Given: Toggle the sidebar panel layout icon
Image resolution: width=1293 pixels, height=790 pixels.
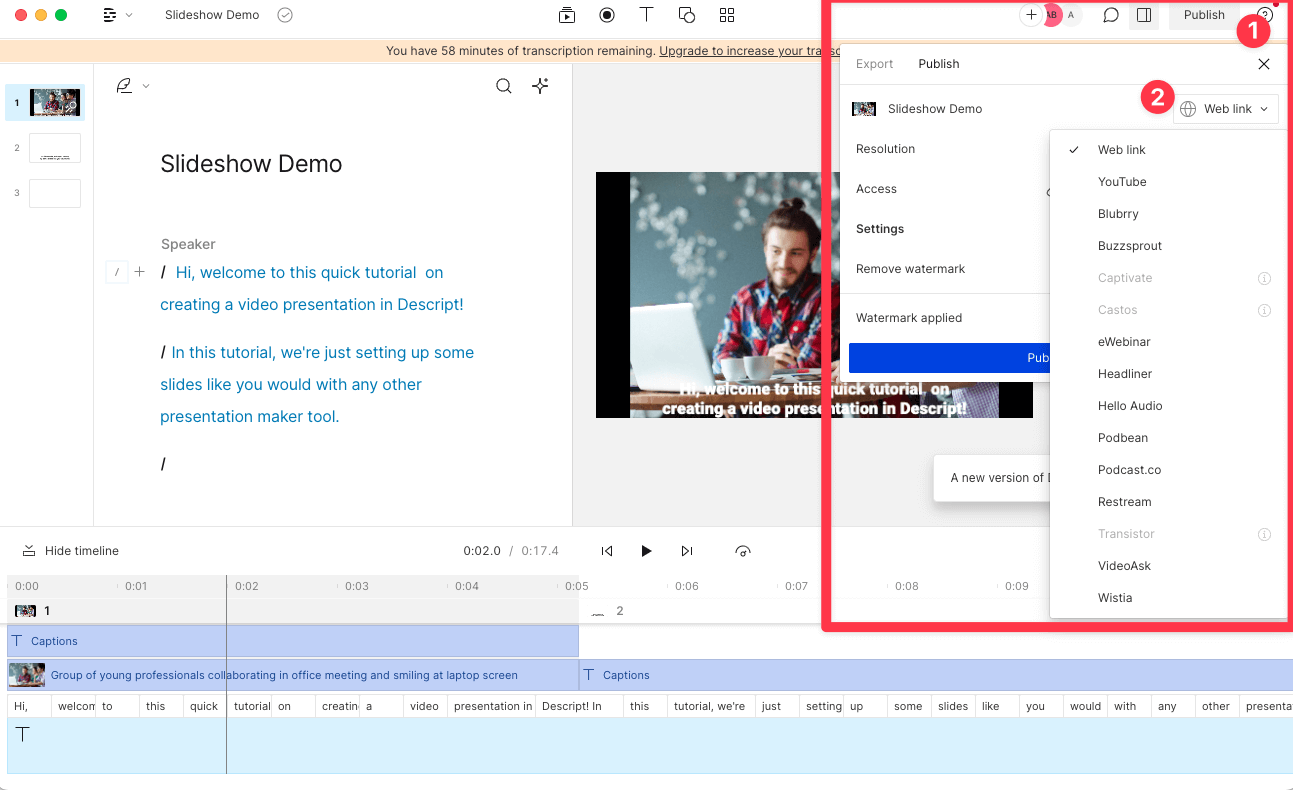Looking at the screenshot, I should point(1144,15).
